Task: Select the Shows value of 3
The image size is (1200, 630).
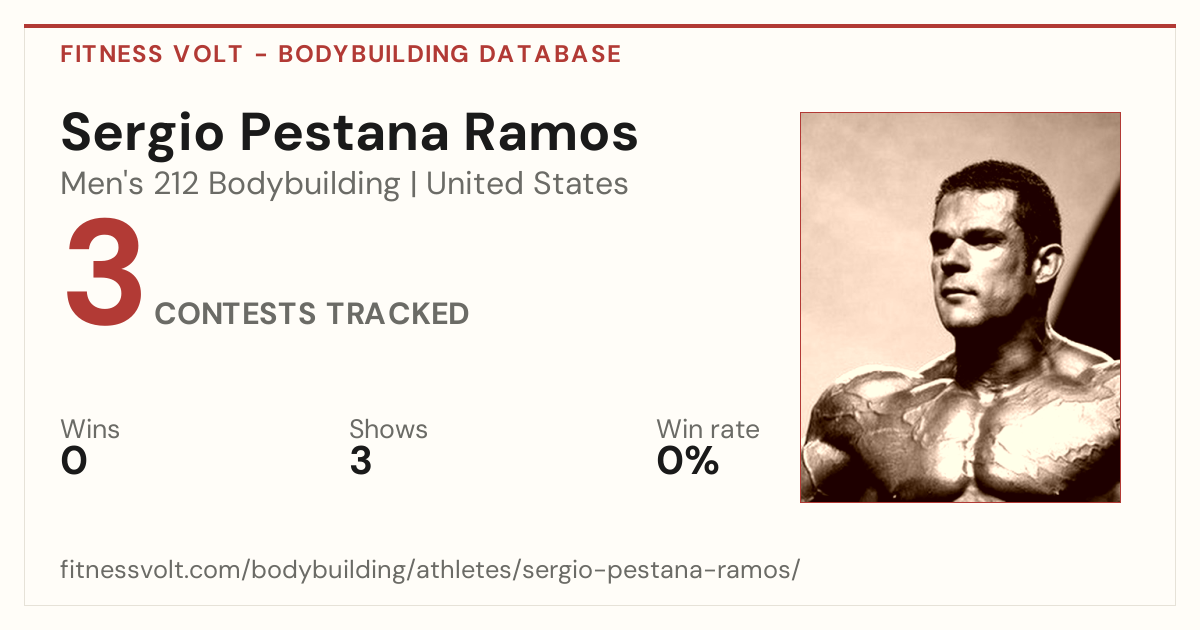Action: (361, 461)
